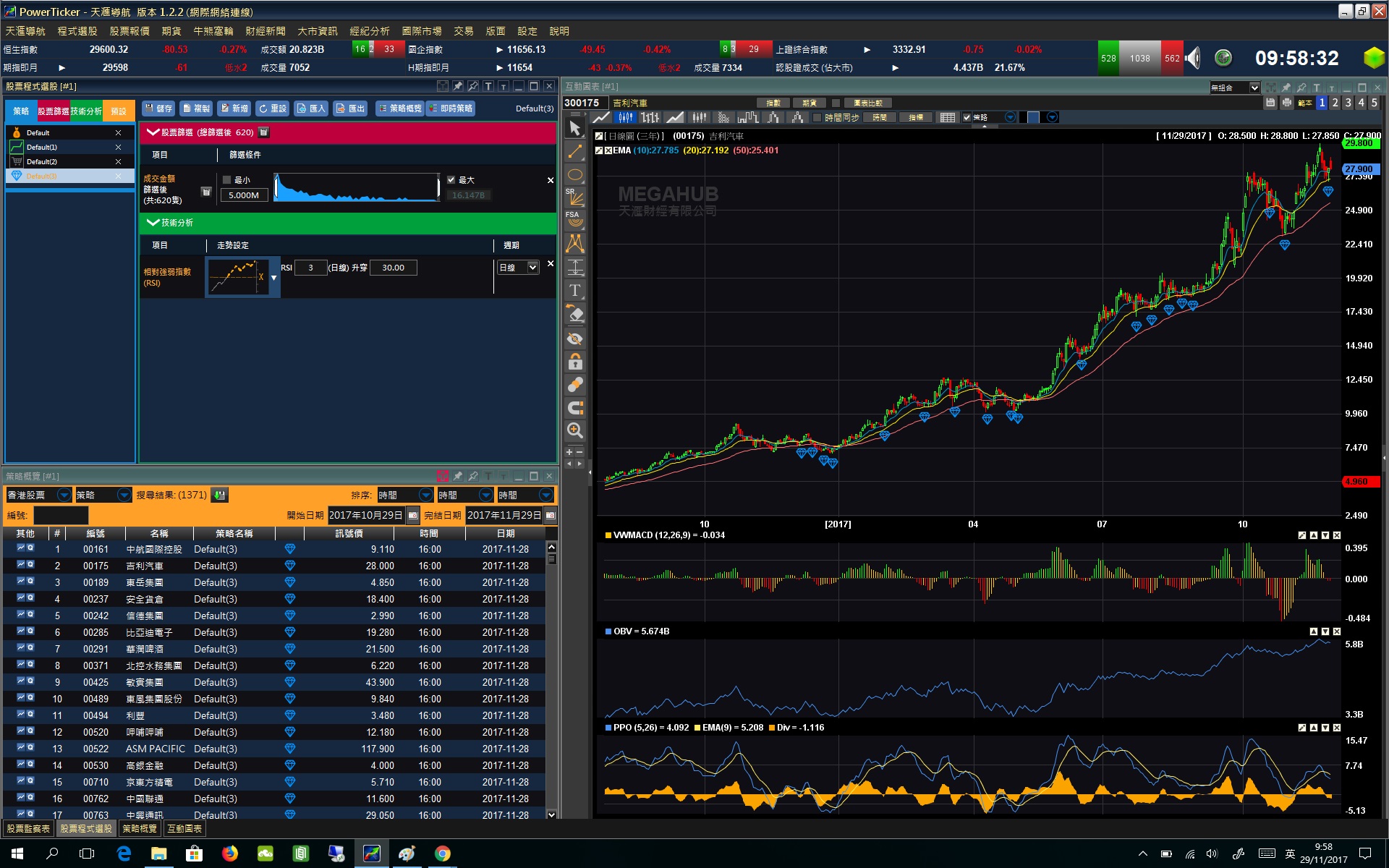Switch to the 股票篩選 red tab
Screen dimensions: 1389x868
[x=54, y=111]
